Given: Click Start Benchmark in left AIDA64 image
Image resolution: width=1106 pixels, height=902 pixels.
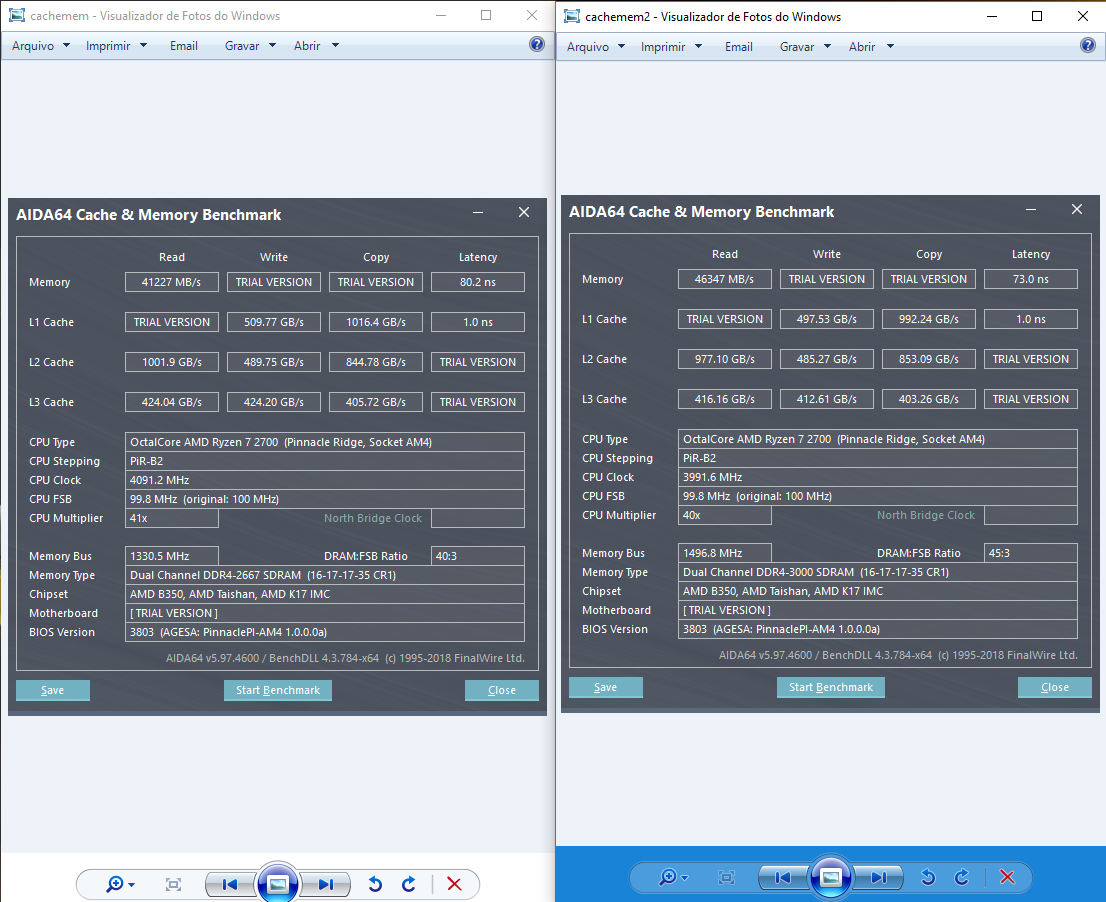Looking at the screenshot, I should click(278, 690).
